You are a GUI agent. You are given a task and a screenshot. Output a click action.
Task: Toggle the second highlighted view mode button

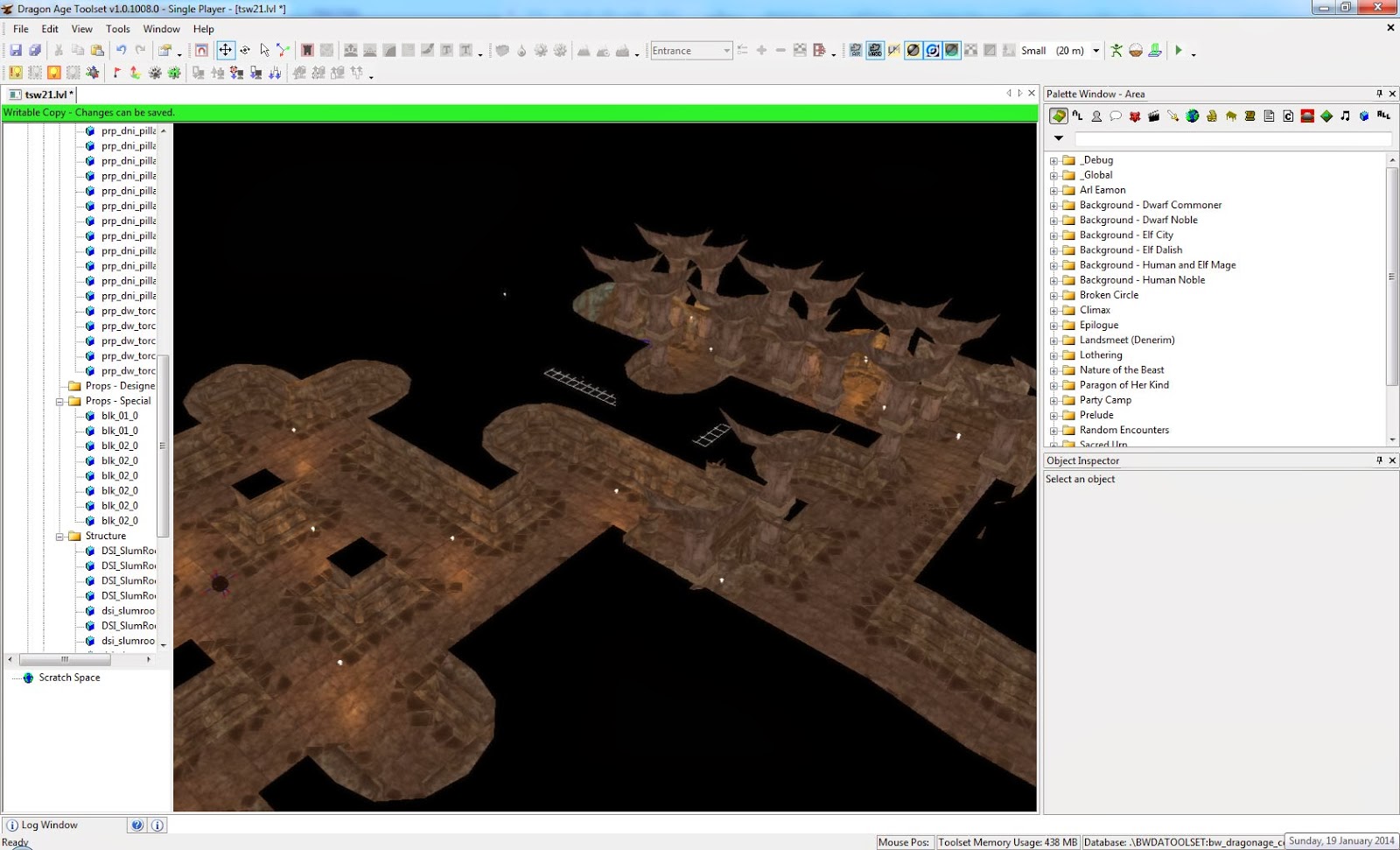coord(875,51)
